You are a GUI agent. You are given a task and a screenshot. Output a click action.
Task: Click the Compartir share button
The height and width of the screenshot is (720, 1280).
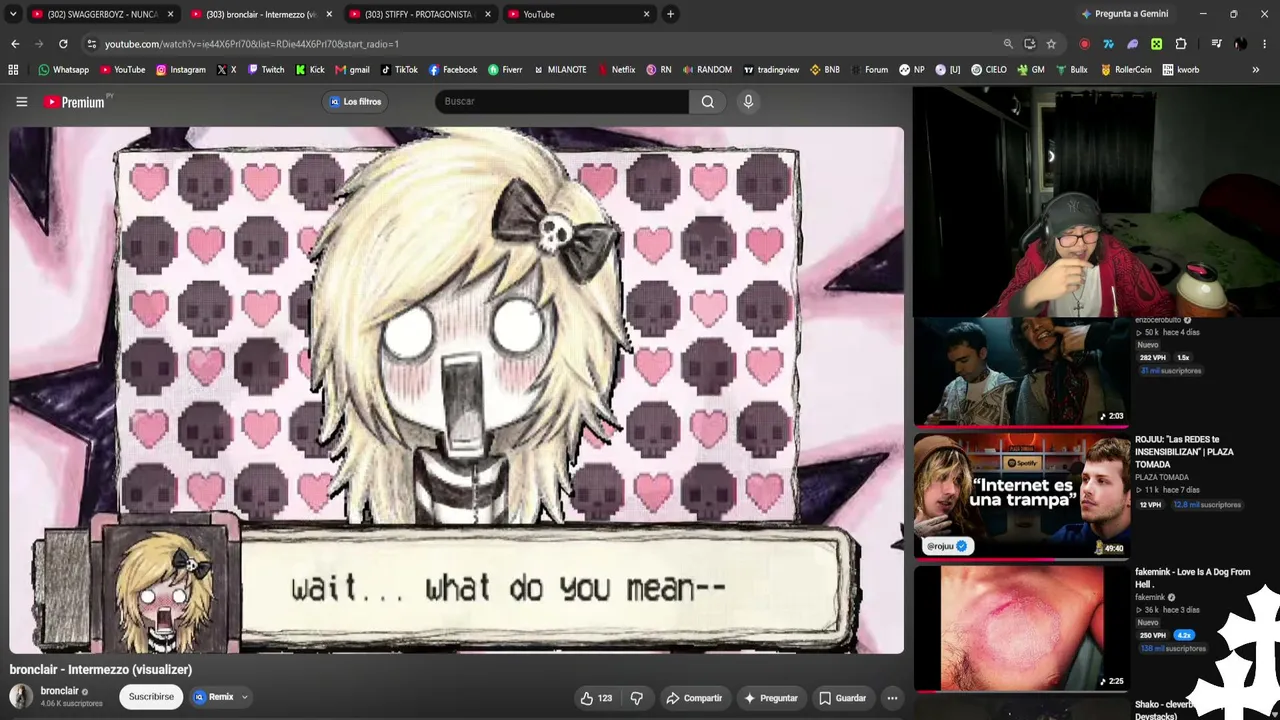[x=694, y=698]
